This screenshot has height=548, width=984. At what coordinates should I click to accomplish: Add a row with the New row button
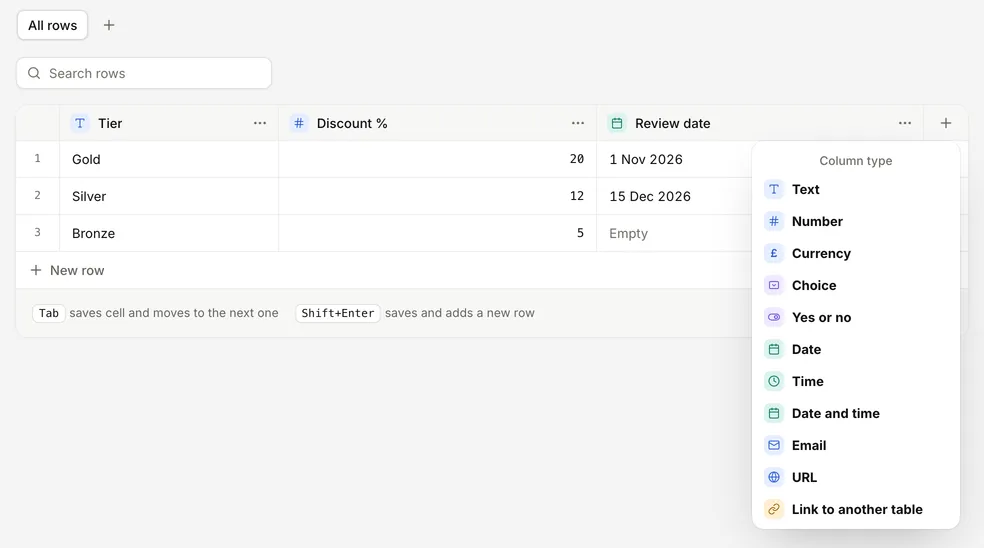67,271
